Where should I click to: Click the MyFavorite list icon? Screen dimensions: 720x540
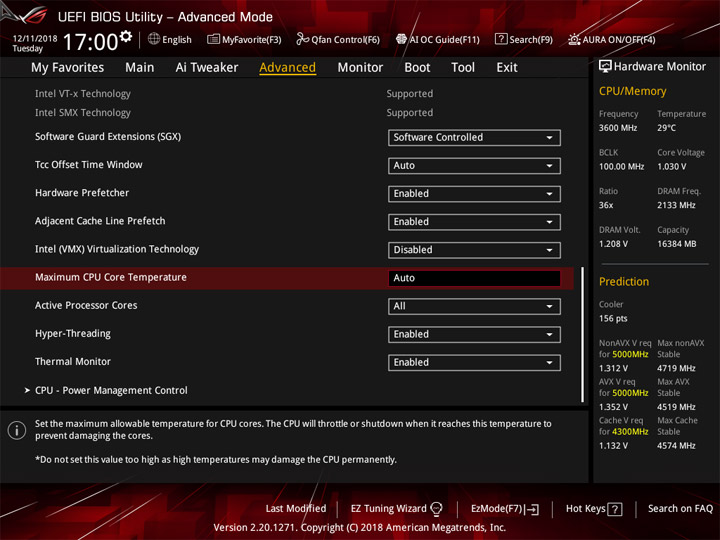click(213, 39)
